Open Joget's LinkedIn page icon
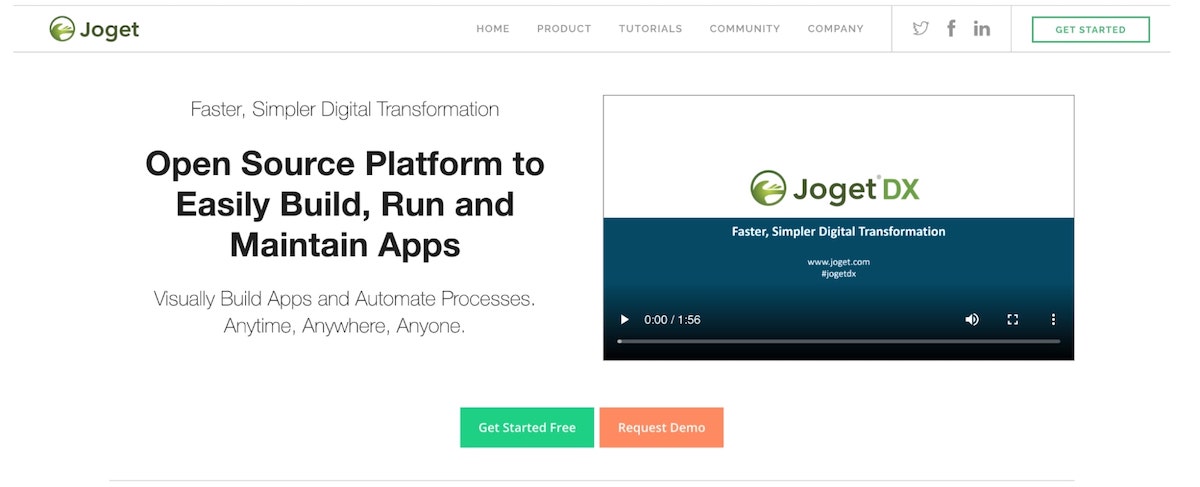This screenshot has height=487, width=1200. coord(982,28)
